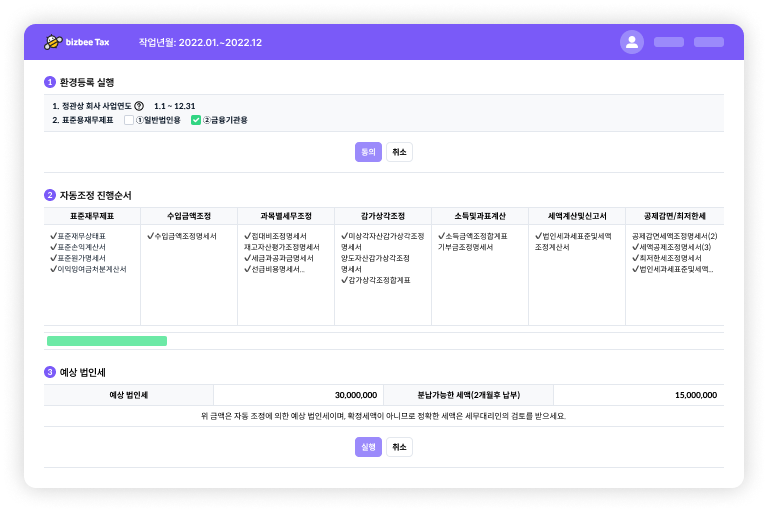Click the step 3 예상 법인세 badge
The image size is (768, 512).
[49, 372]
